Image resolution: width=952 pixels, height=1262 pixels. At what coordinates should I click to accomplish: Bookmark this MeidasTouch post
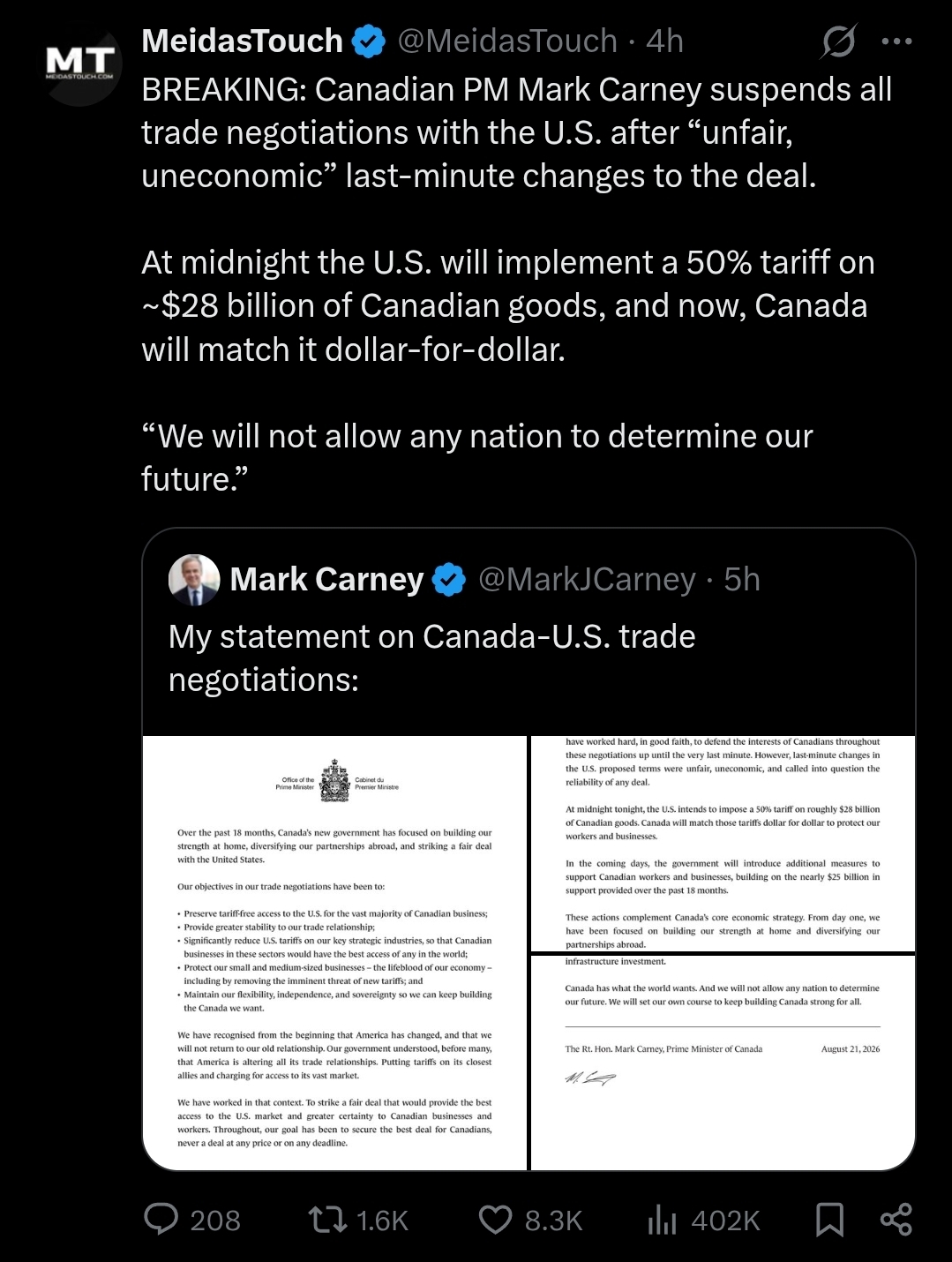tap(829, 1220)
